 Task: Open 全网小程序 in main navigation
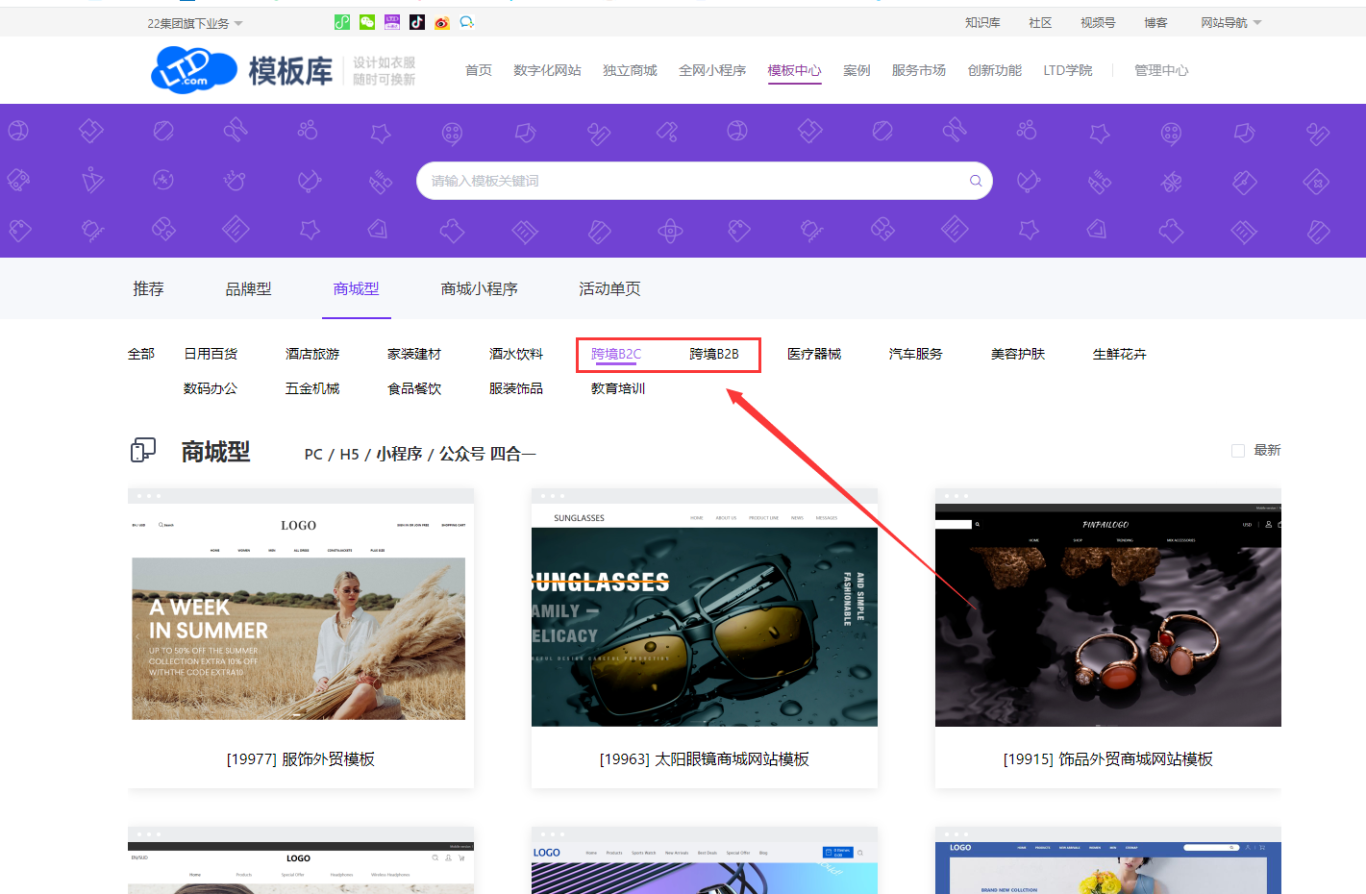(x=713, y=70)
